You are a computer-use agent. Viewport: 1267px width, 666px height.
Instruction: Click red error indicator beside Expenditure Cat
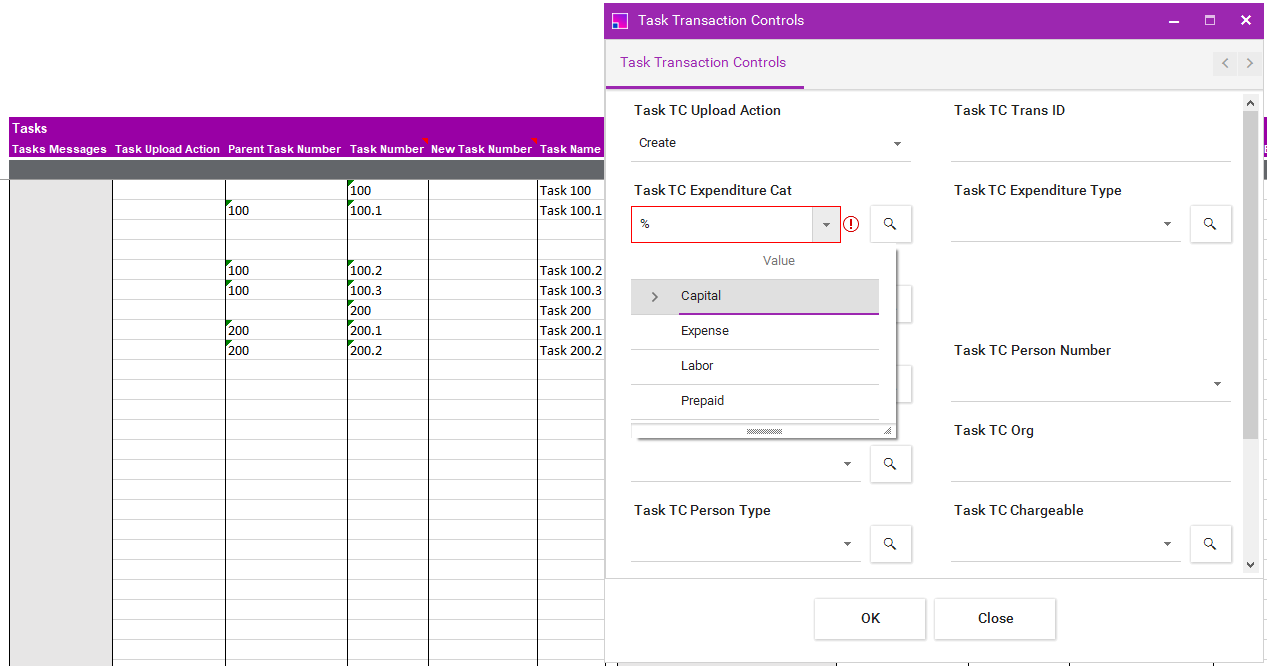[x=851, y=224]
